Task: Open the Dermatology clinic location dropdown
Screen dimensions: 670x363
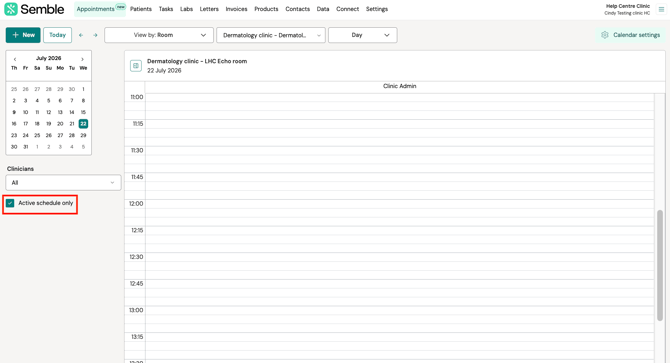Action: (271, 35)
